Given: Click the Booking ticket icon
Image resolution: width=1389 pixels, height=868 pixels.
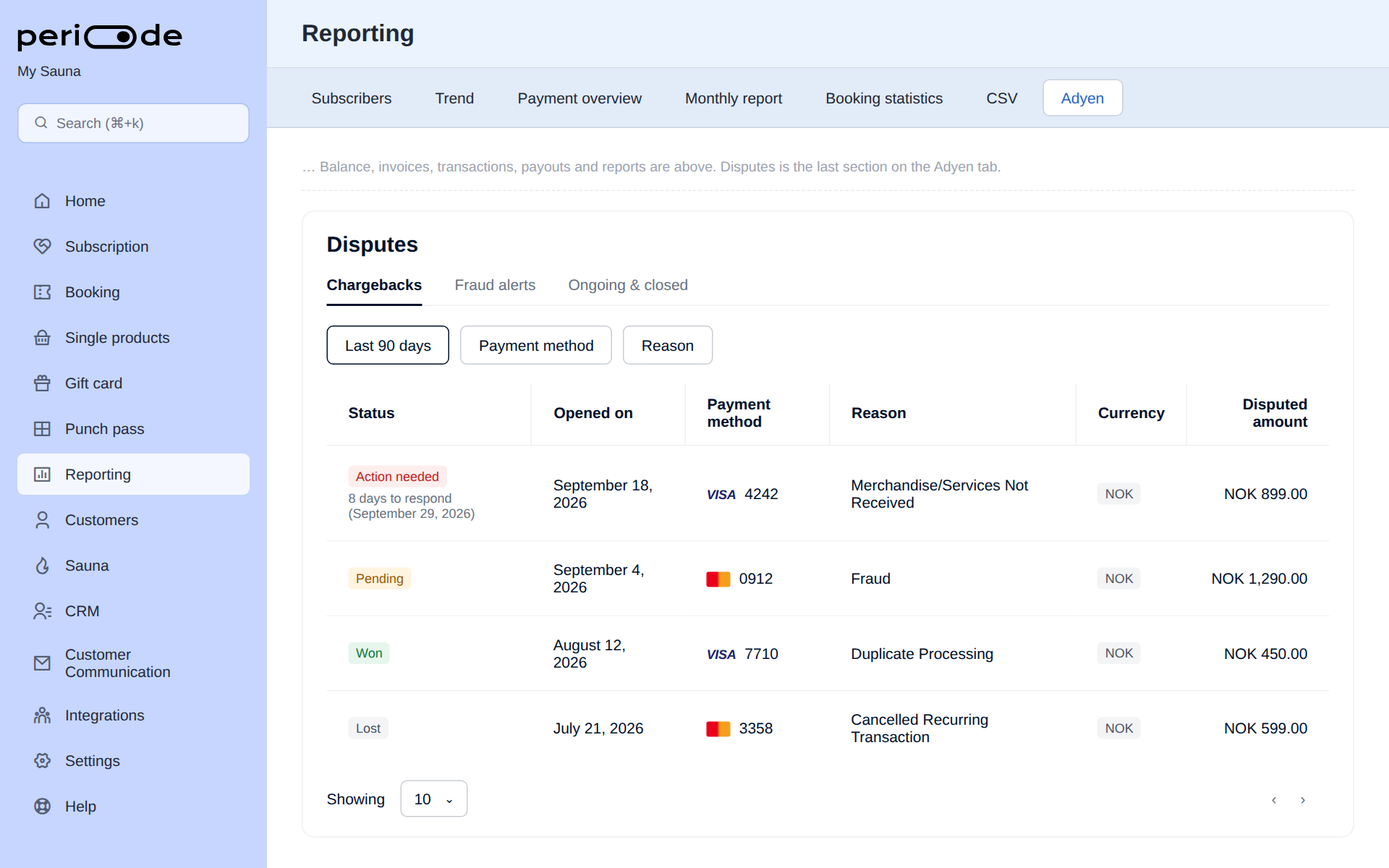Looking at the screenshot, I should (42, 292).
